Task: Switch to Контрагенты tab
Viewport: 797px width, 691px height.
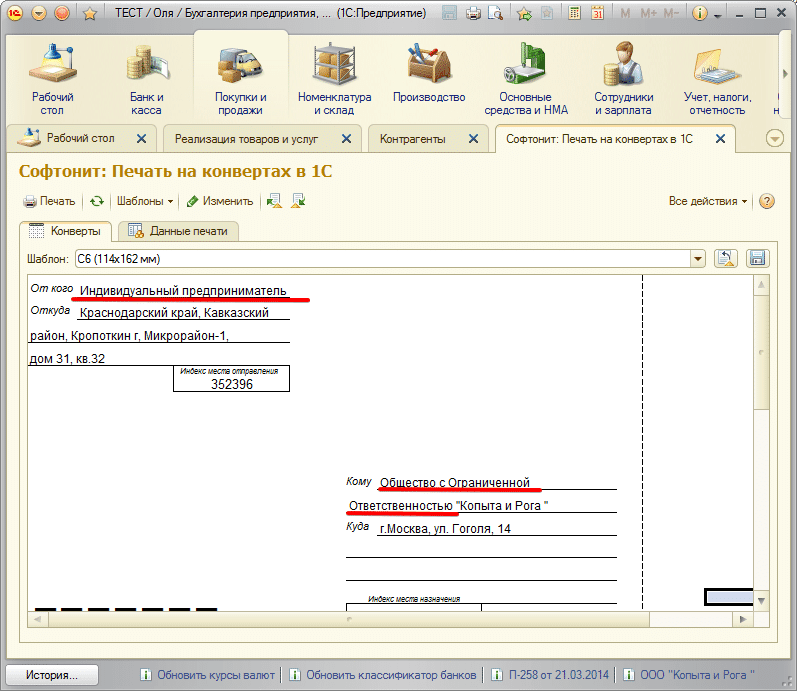Action: click(412, 139)
